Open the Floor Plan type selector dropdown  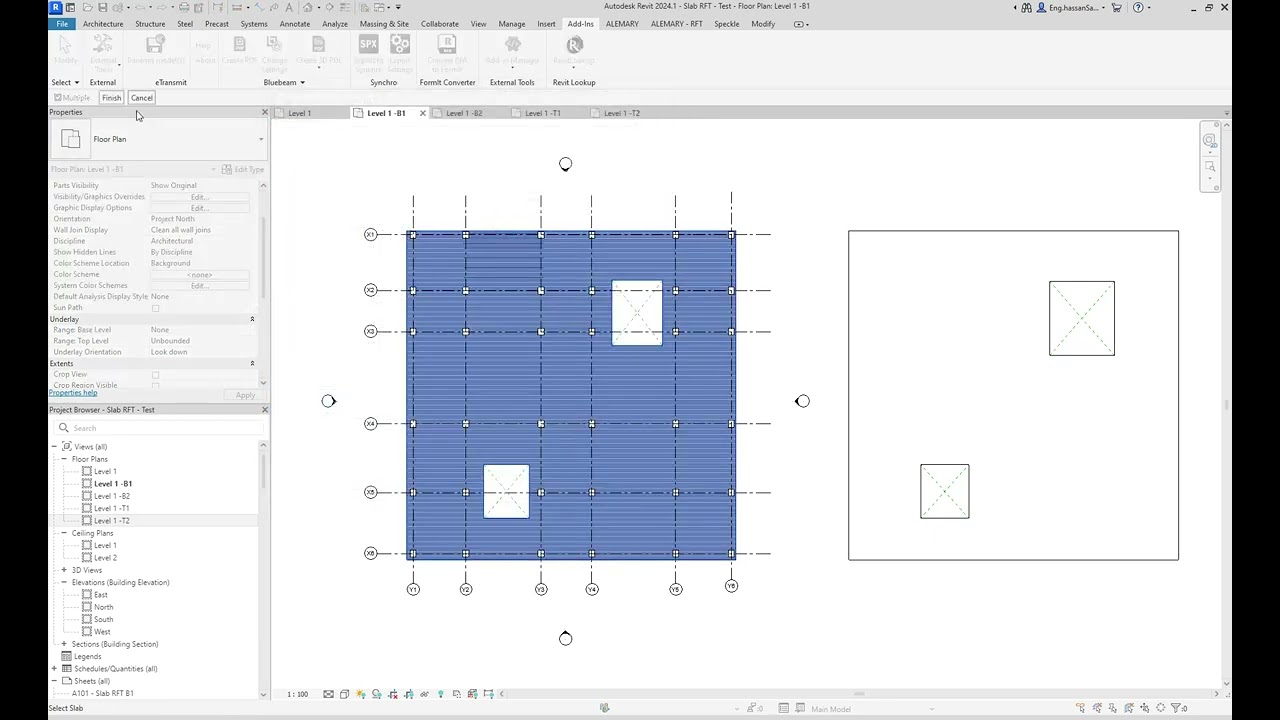[x=261, y=140]
